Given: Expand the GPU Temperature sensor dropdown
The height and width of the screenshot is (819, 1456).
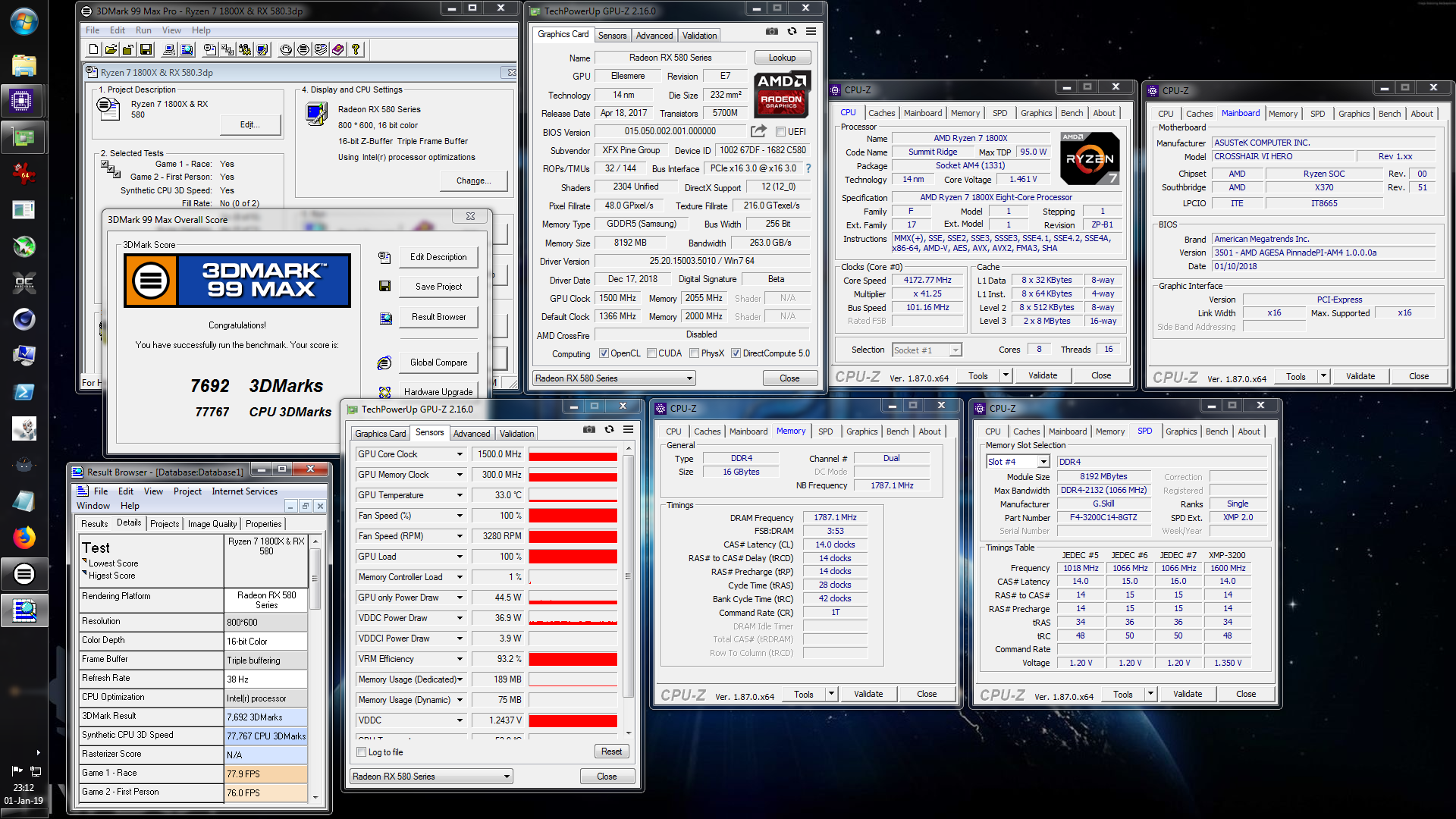Looking at the screenshot, I should pyautogui.click(x=460, y=495).
